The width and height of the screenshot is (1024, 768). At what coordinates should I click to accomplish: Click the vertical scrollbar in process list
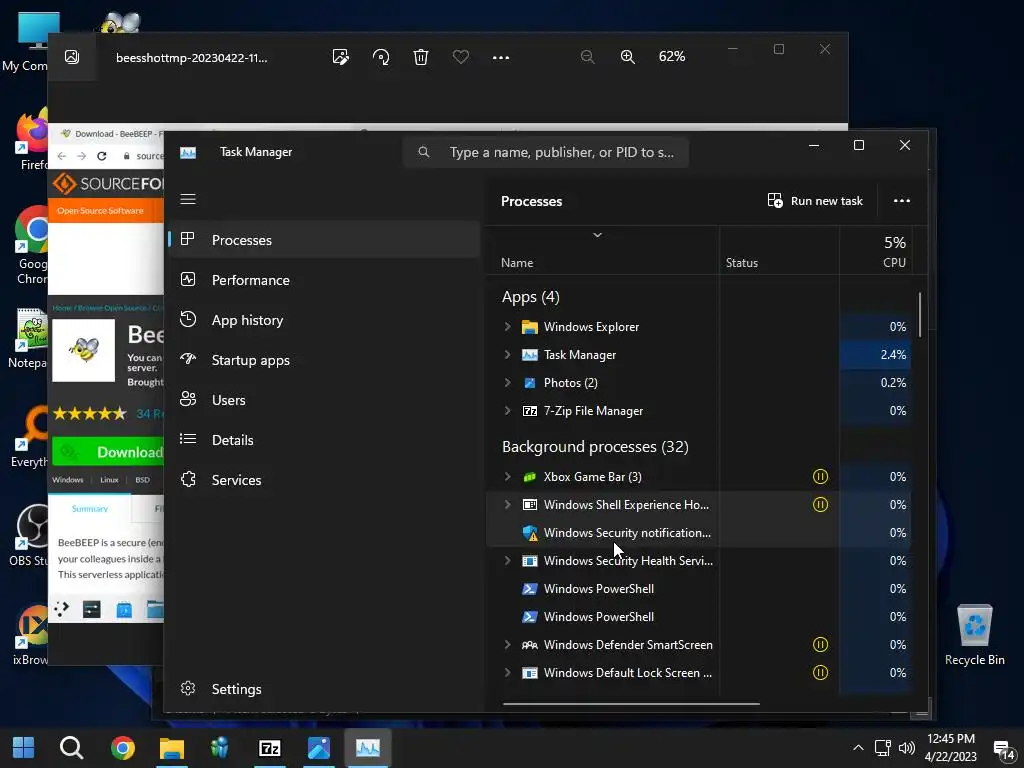click(x=920, y=315)
